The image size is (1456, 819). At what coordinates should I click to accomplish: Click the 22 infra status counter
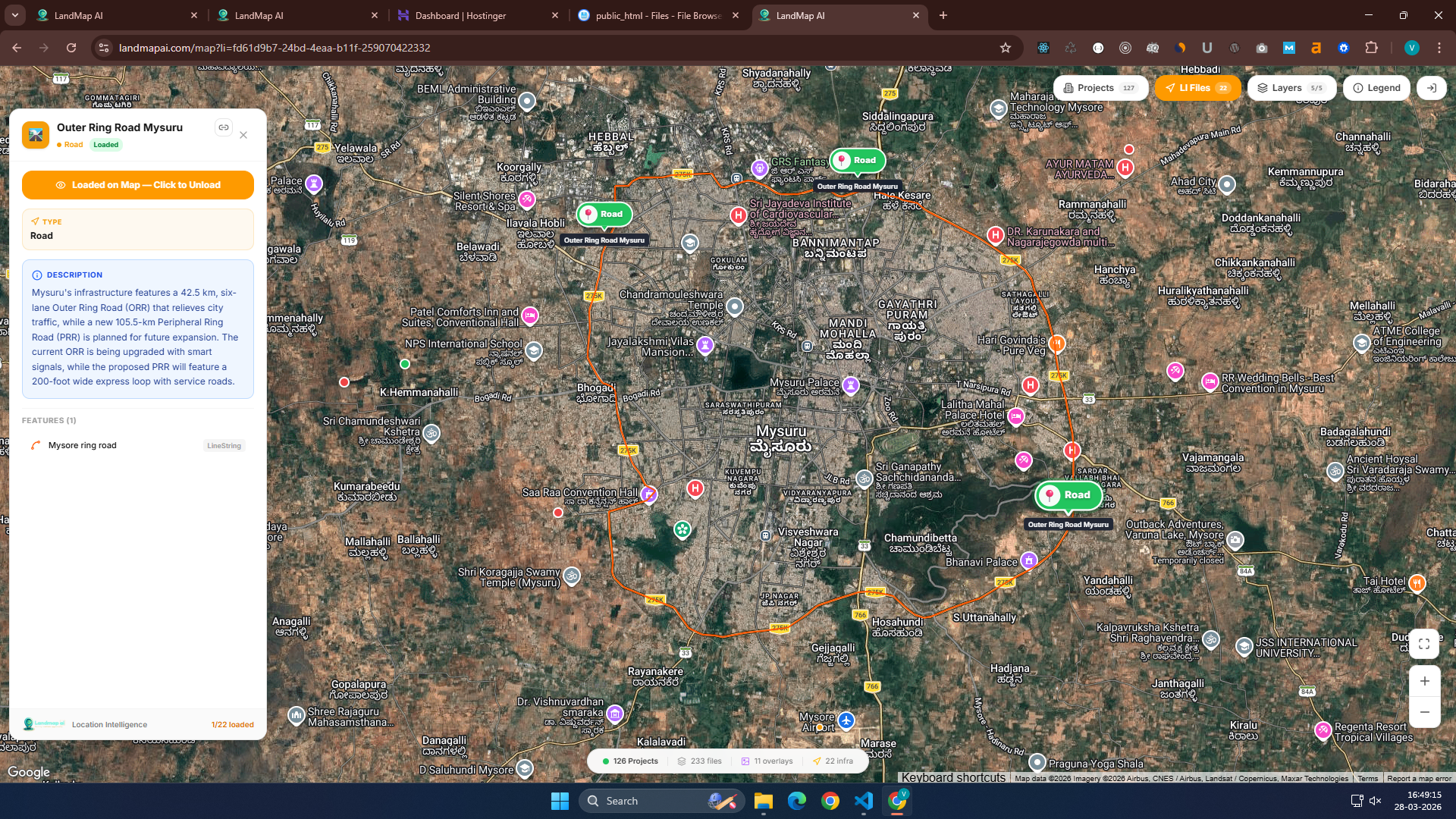(833, 761)
